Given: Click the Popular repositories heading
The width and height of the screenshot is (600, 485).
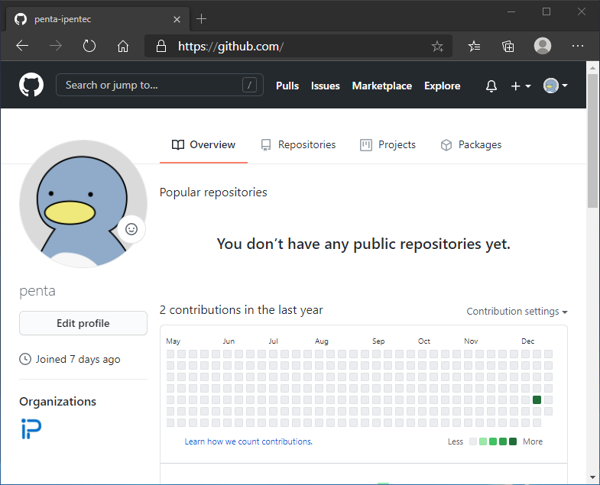Looking at the screenshot, I should 213,192.
